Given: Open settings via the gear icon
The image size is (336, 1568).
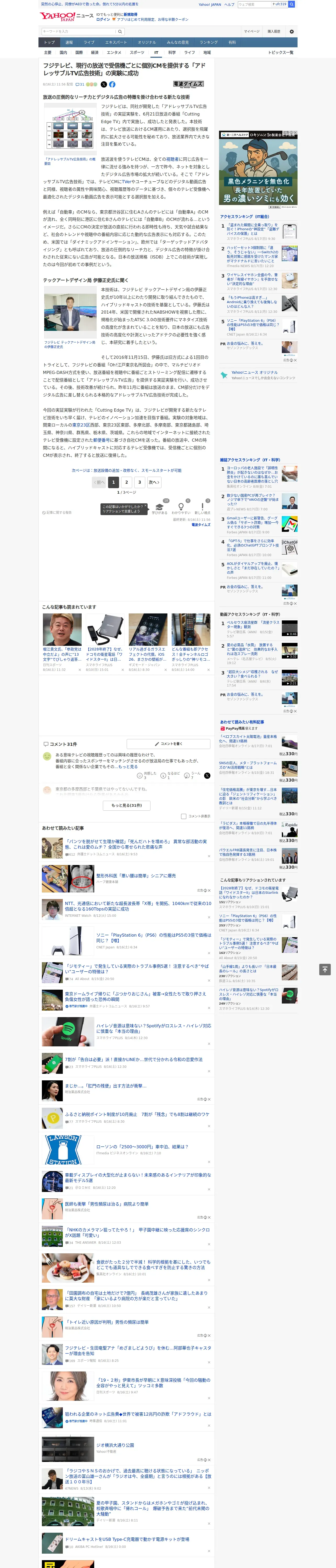Looking at the screenshot, I should pos(292,31).
